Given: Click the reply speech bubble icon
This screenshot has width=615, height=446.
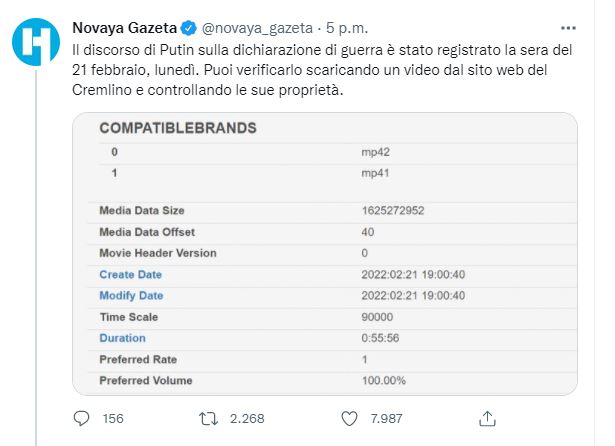Looking at the screenshot, I should [x=81, y=419].
